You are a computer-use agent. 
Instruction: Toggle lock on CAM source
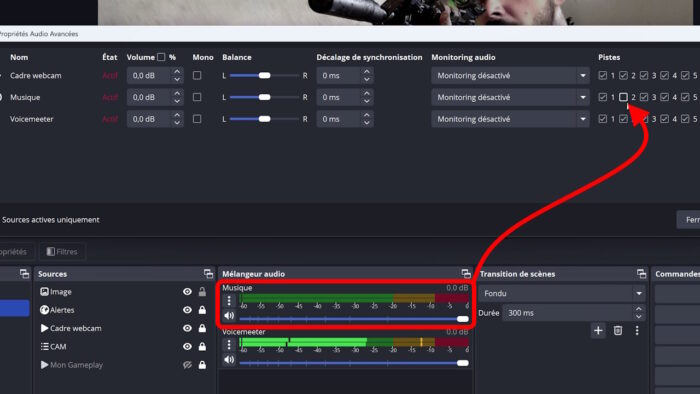tap(202, 346)
